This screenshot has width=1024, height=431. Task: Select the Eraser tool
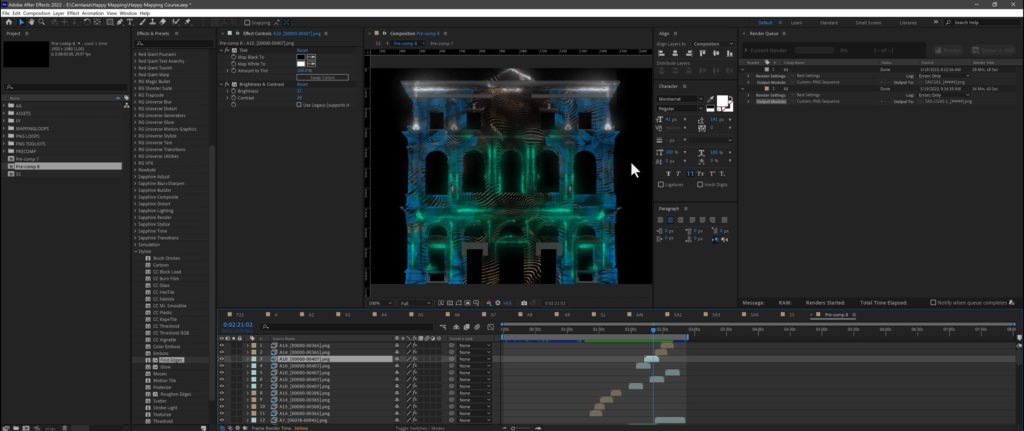[x=163, y=22]
